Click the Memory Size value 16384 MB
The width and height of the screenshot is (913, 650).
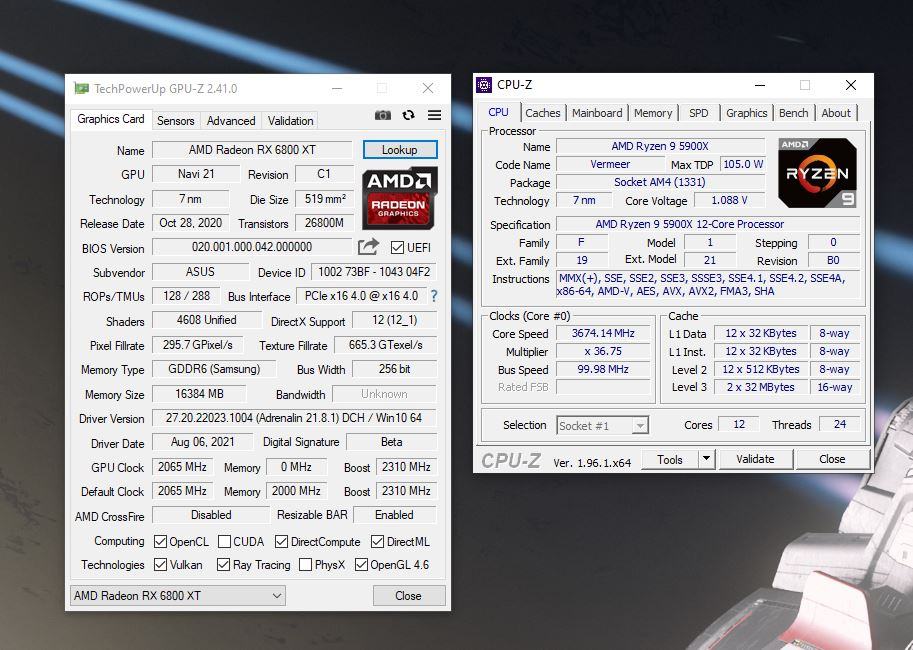199,394
